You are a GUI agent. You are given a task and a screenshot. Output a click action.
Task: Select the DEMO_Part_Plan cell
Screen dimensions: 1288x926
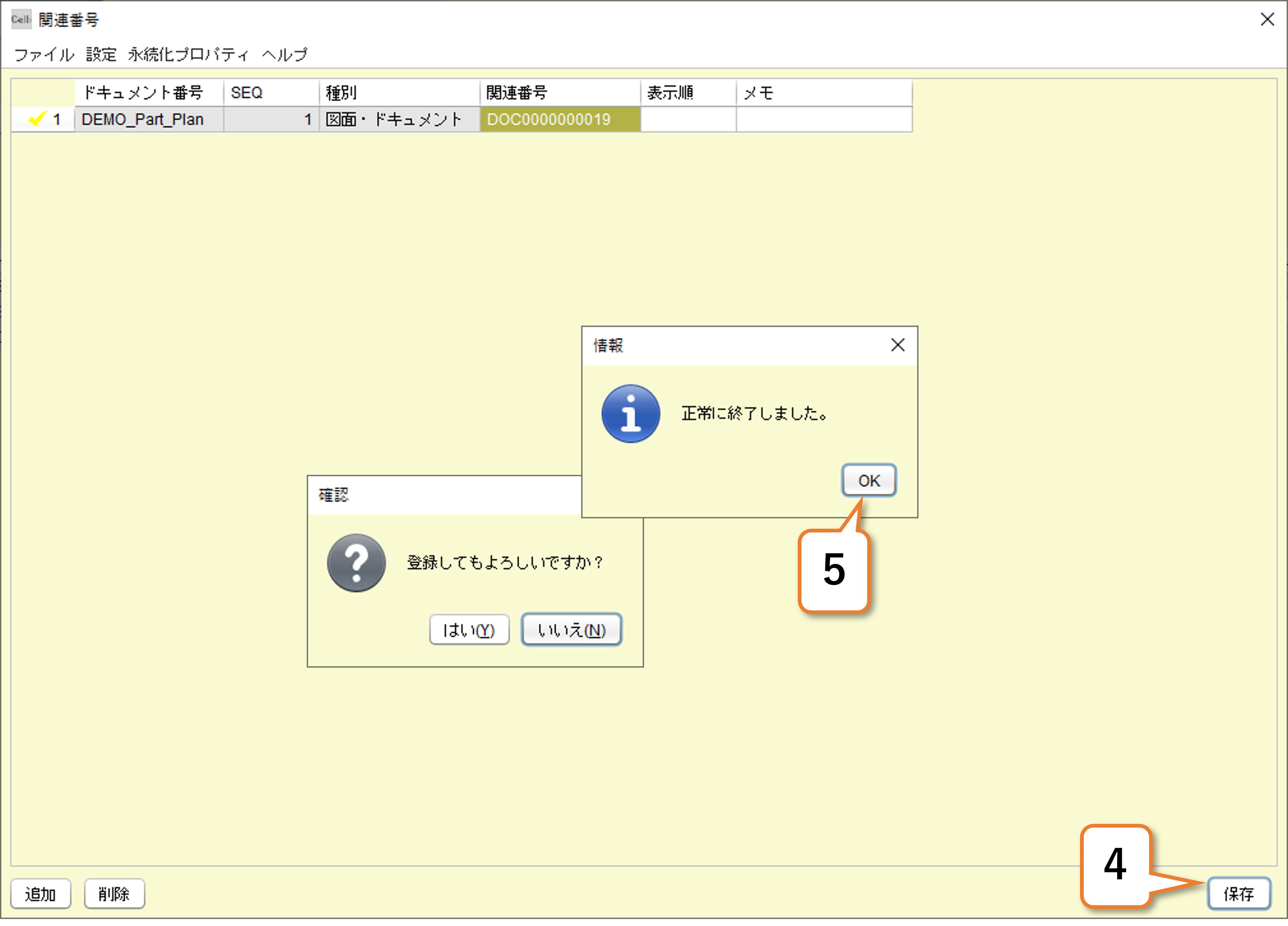(149, 119)
